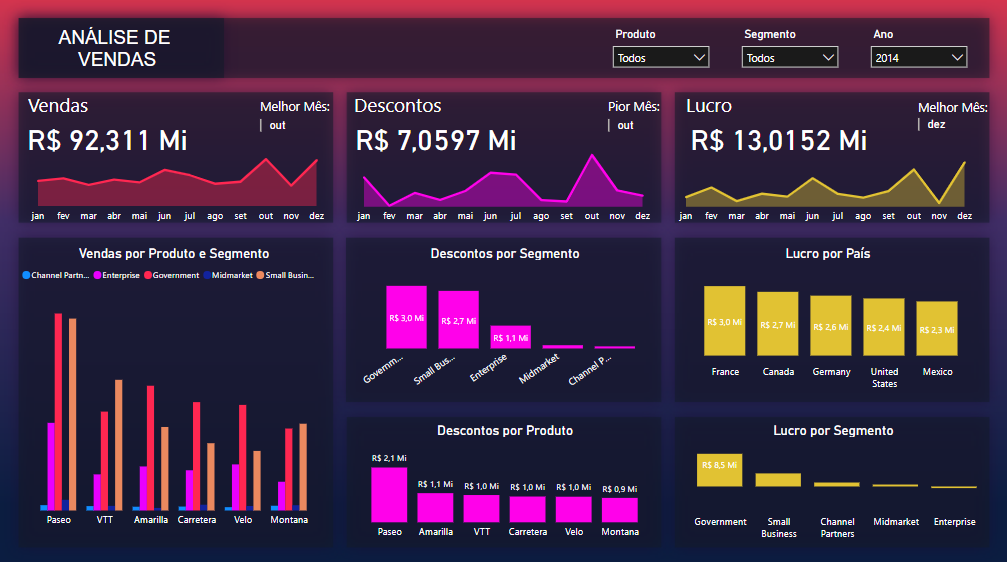Select the Germany profit bar

tap(831, 326)
